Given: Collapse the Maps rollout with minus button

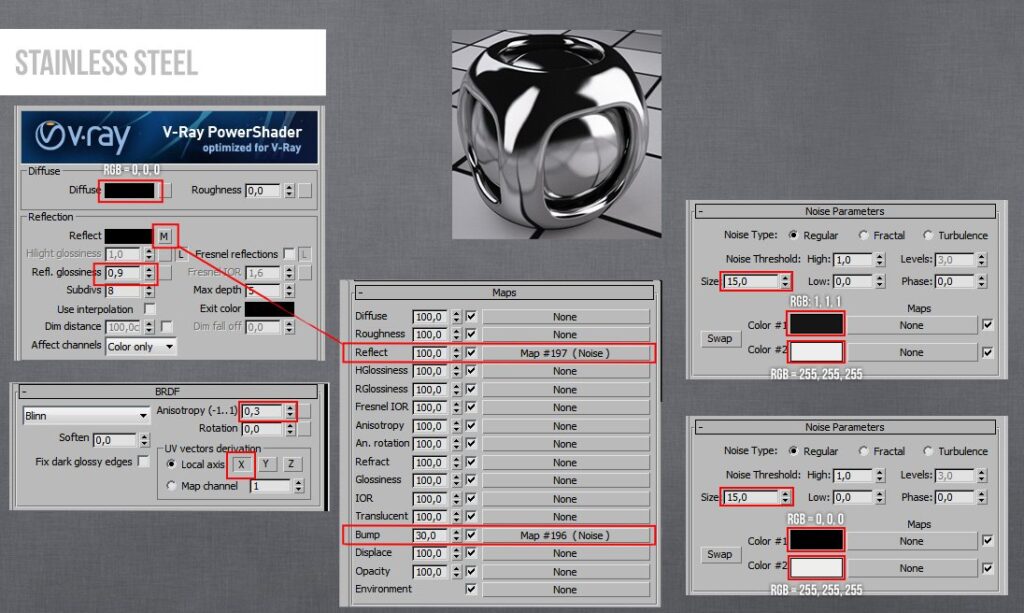Looking at the screenshot, I should pyautogui.click(x=360, y=292).
